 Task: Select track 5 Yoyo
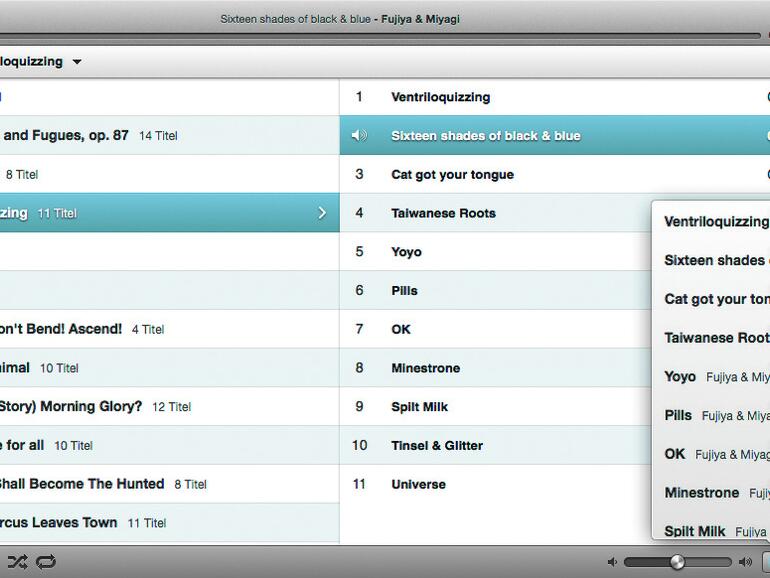[x=495, y=251]
